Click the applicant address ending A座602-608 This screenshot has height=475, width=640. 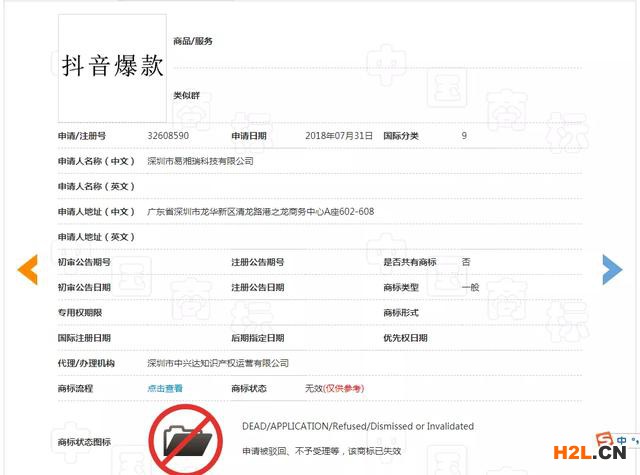pos(260,212)
